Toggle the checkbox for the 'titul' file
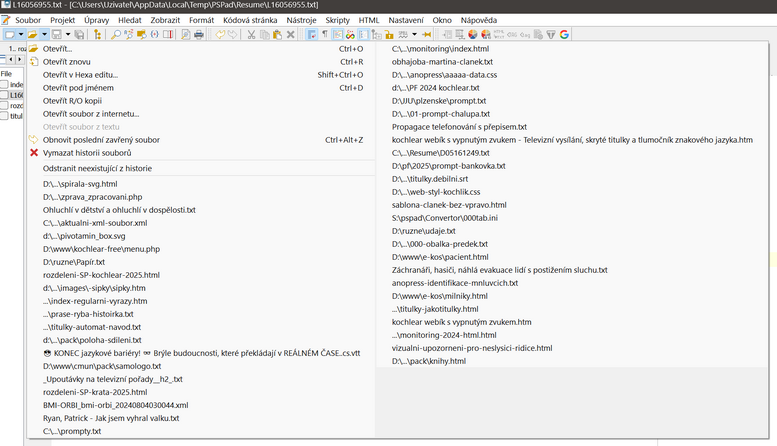Image resolution: width=777 pixels, height=446 pixels. pos(5,116)
